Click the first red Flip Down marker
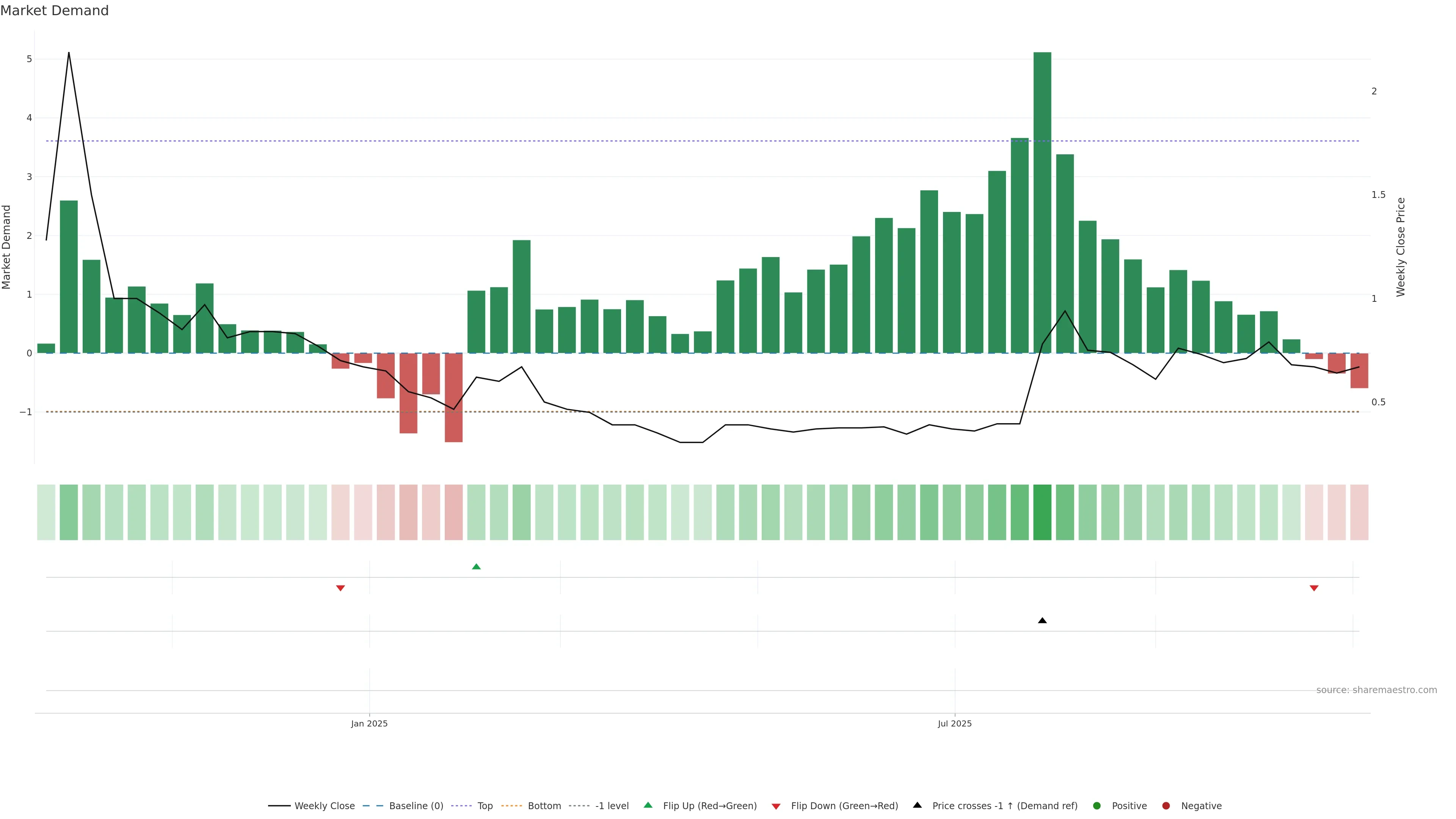The image size is (1456, 819). point(340,588)
